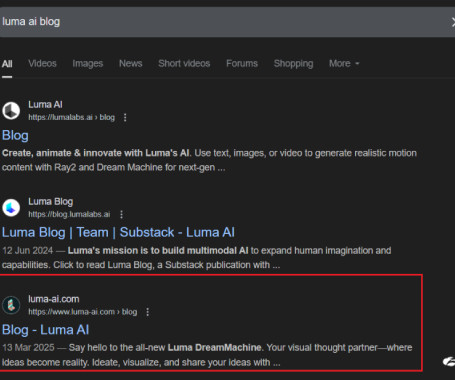Click the luma-ai.com site favicon
The image size is (455, 380).
tap(11, 305)
